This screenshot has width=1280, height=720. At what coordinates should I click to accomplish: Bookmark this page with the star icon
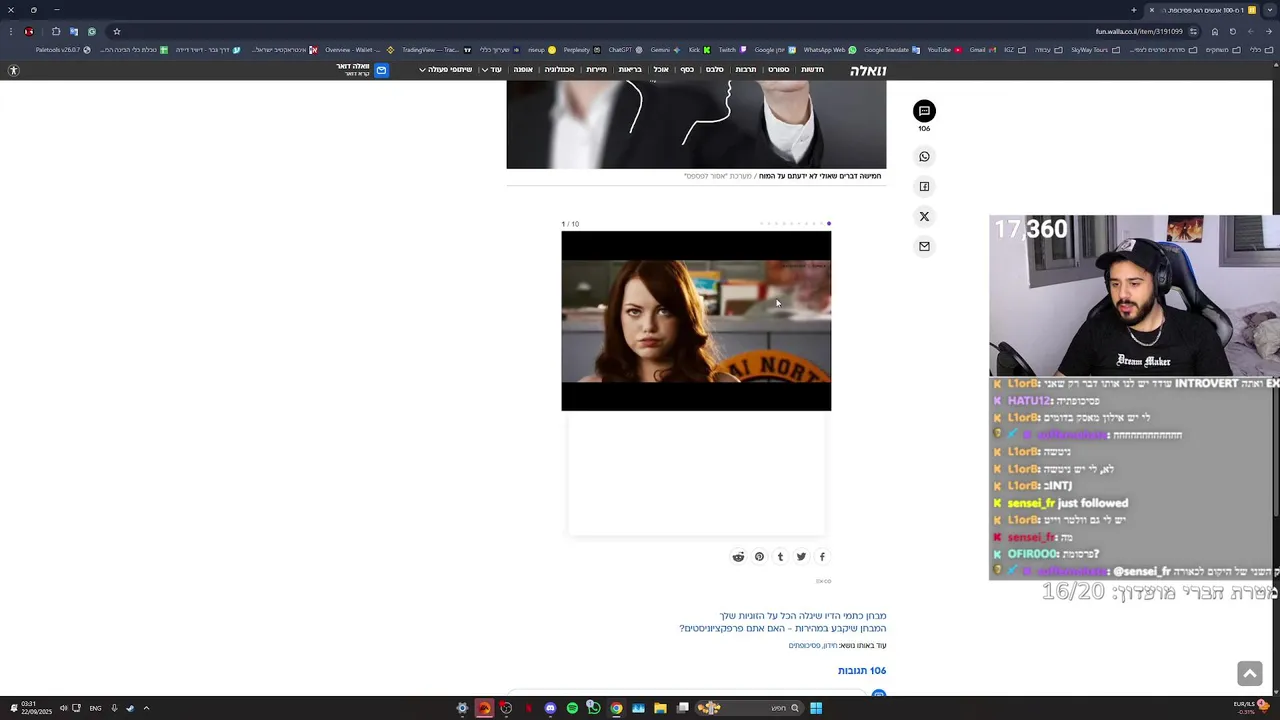pyautogui.click(x=116, y=31)
